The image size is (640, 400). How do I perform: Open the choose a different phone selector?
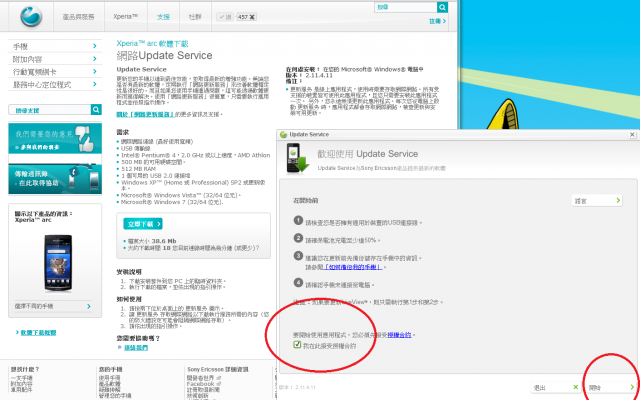pos(53,306)
